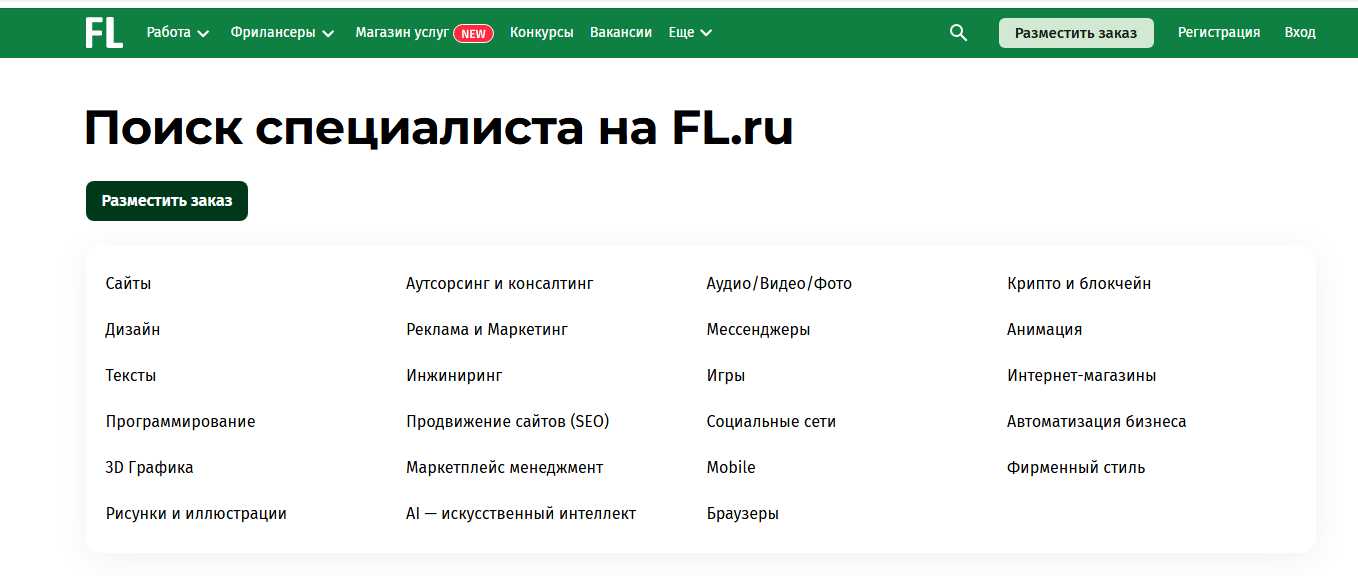Choose the Программирование category
1358x576 pixels.
click(x=180, y=422)
